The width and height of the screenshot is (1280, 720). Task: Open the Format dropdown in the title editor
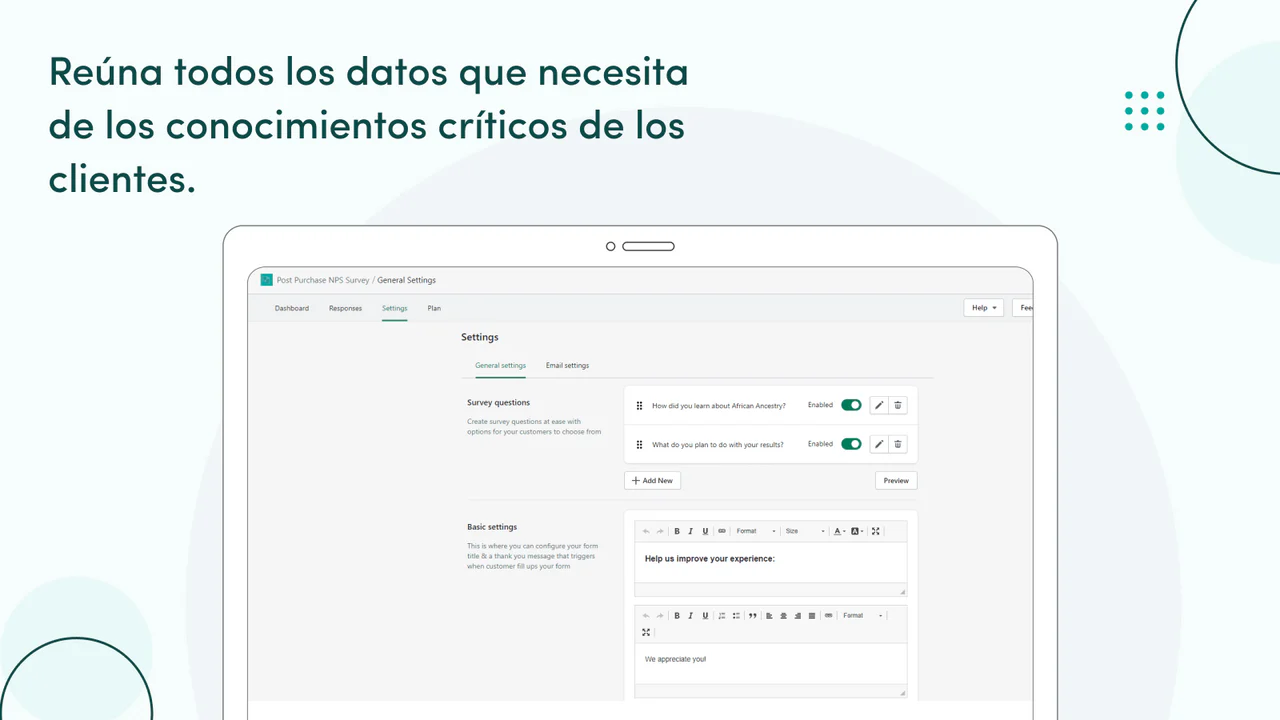pos(756,531)
